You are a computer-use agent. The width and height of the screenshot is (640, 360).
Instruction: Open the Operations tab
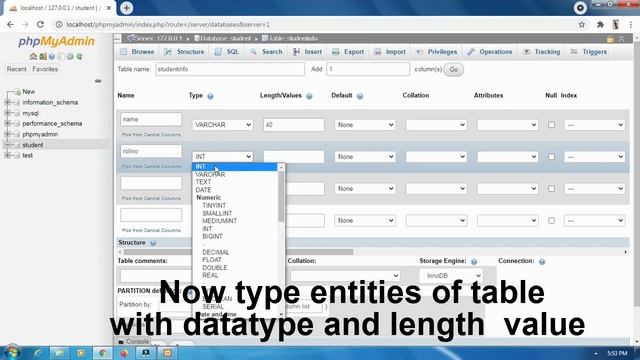pos(490,52)
